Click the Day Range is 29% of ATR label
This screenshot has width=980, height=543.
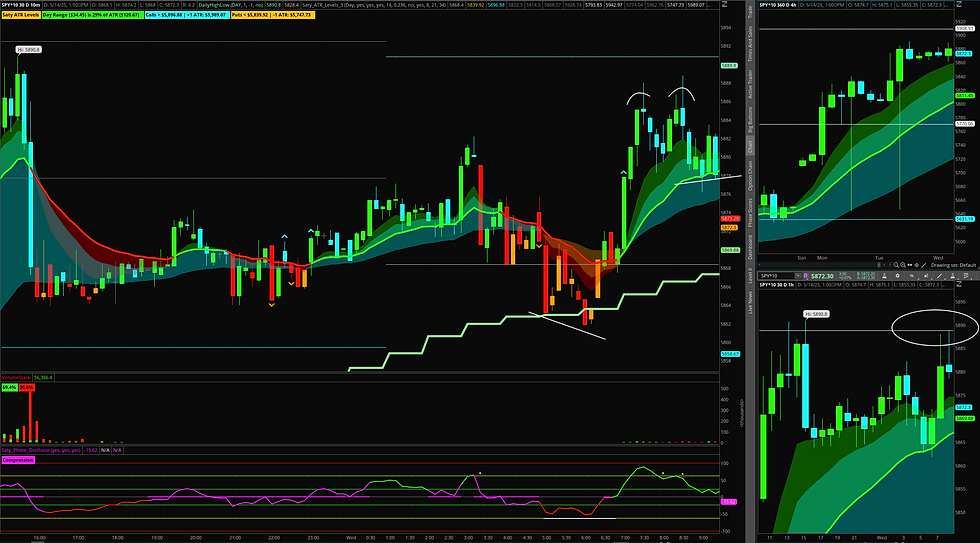coord(92,14)
